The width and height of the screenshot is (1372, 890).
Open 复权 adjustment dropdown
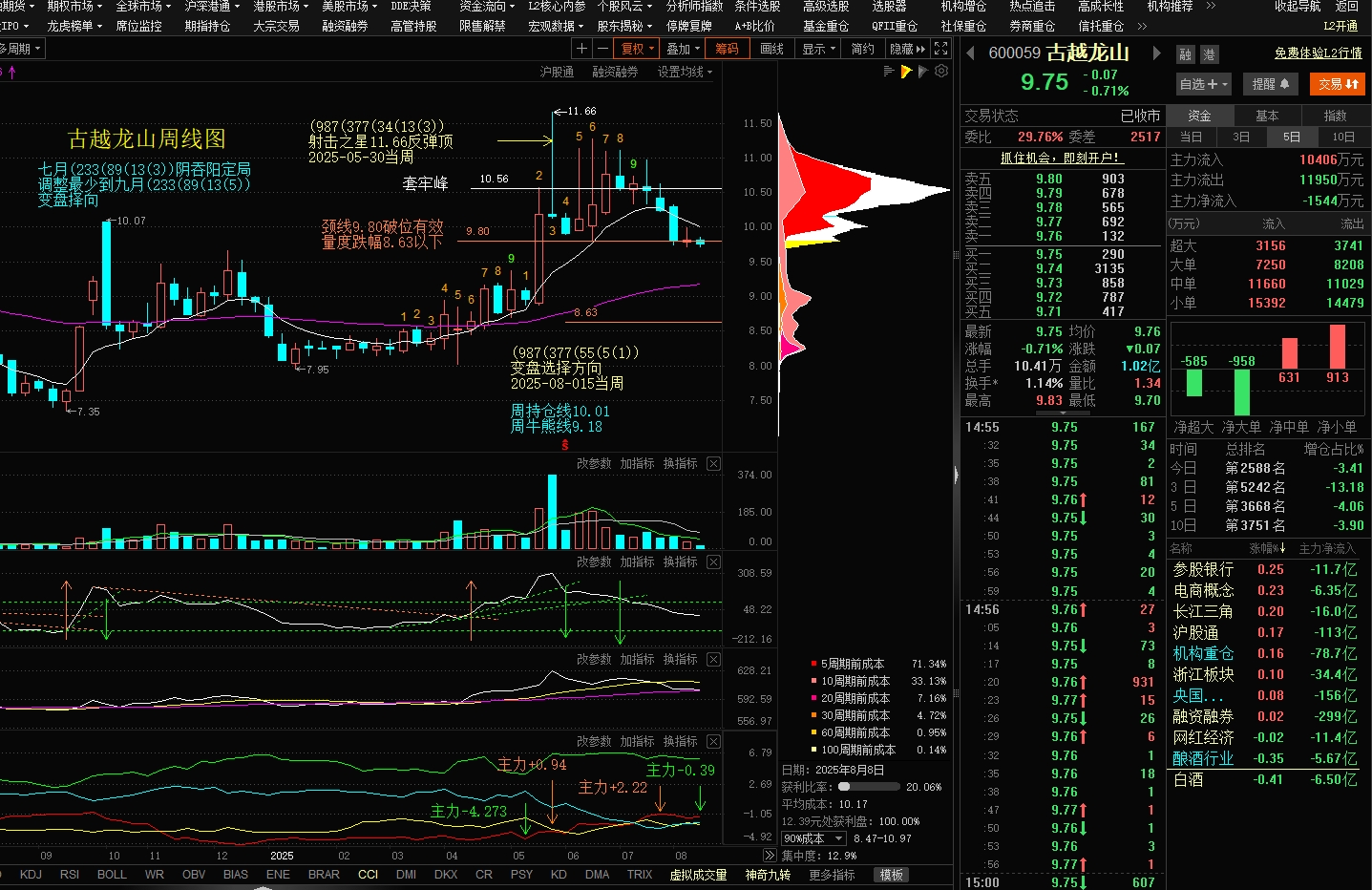(638, 49)
